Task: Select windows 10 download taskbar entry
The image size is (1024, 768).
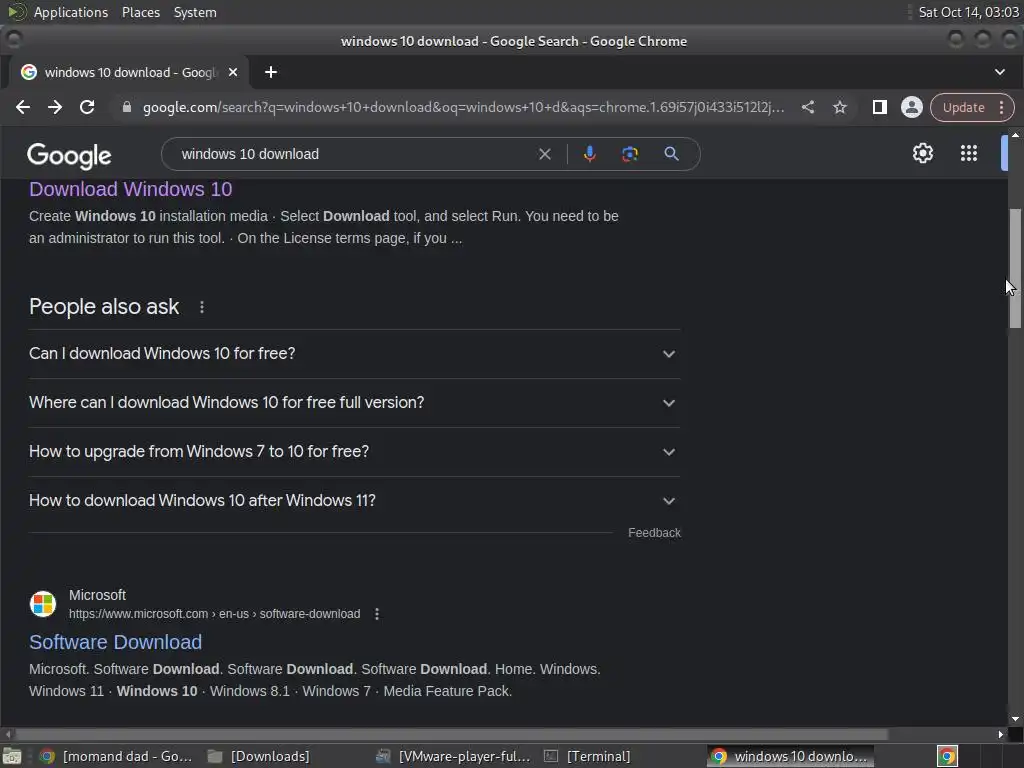Action: pyautogui.click(x=791, y=756)
